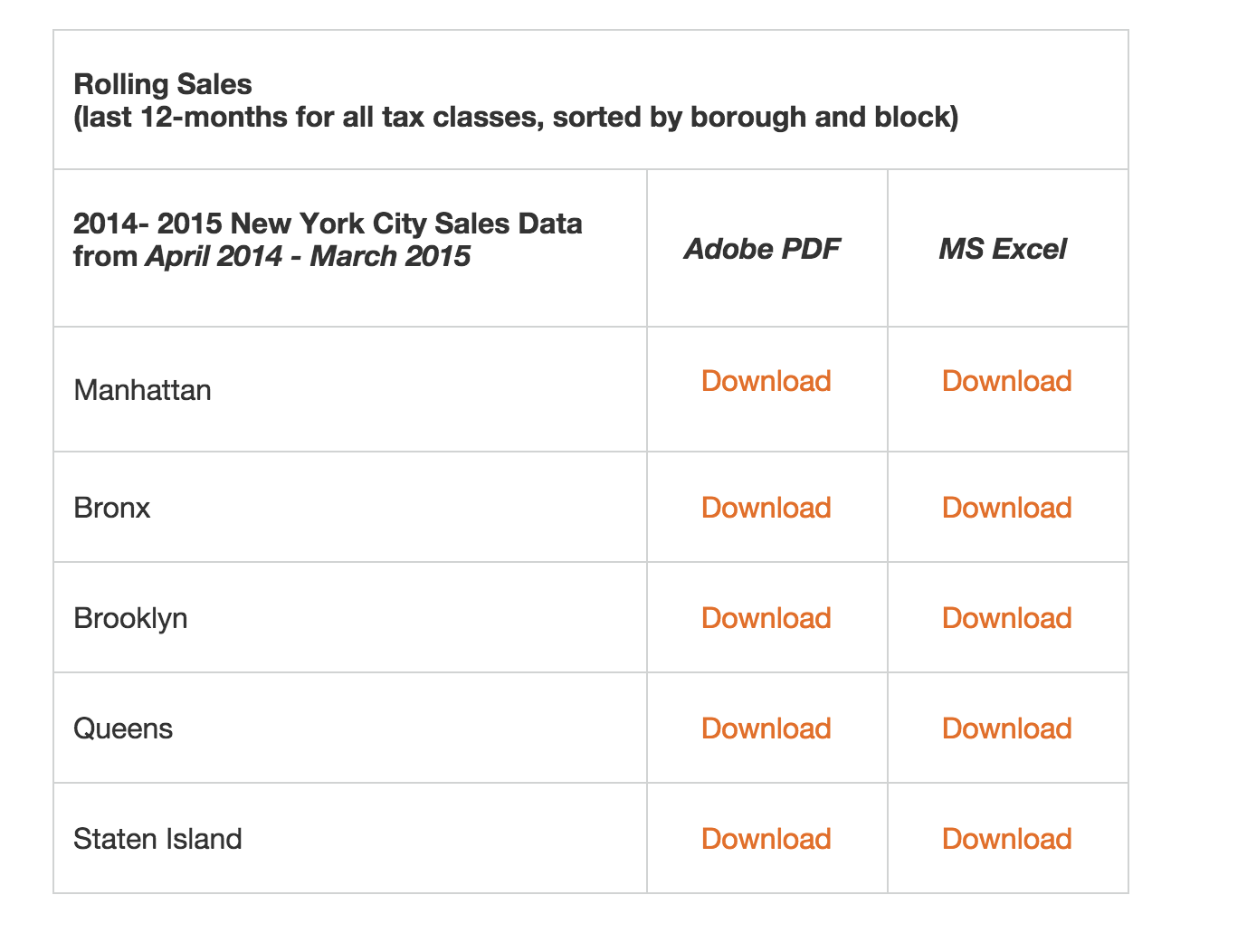Viewport: 1247px width, 952px height.
Task: Click the Manhattan row label
Action: pos(142,390)
